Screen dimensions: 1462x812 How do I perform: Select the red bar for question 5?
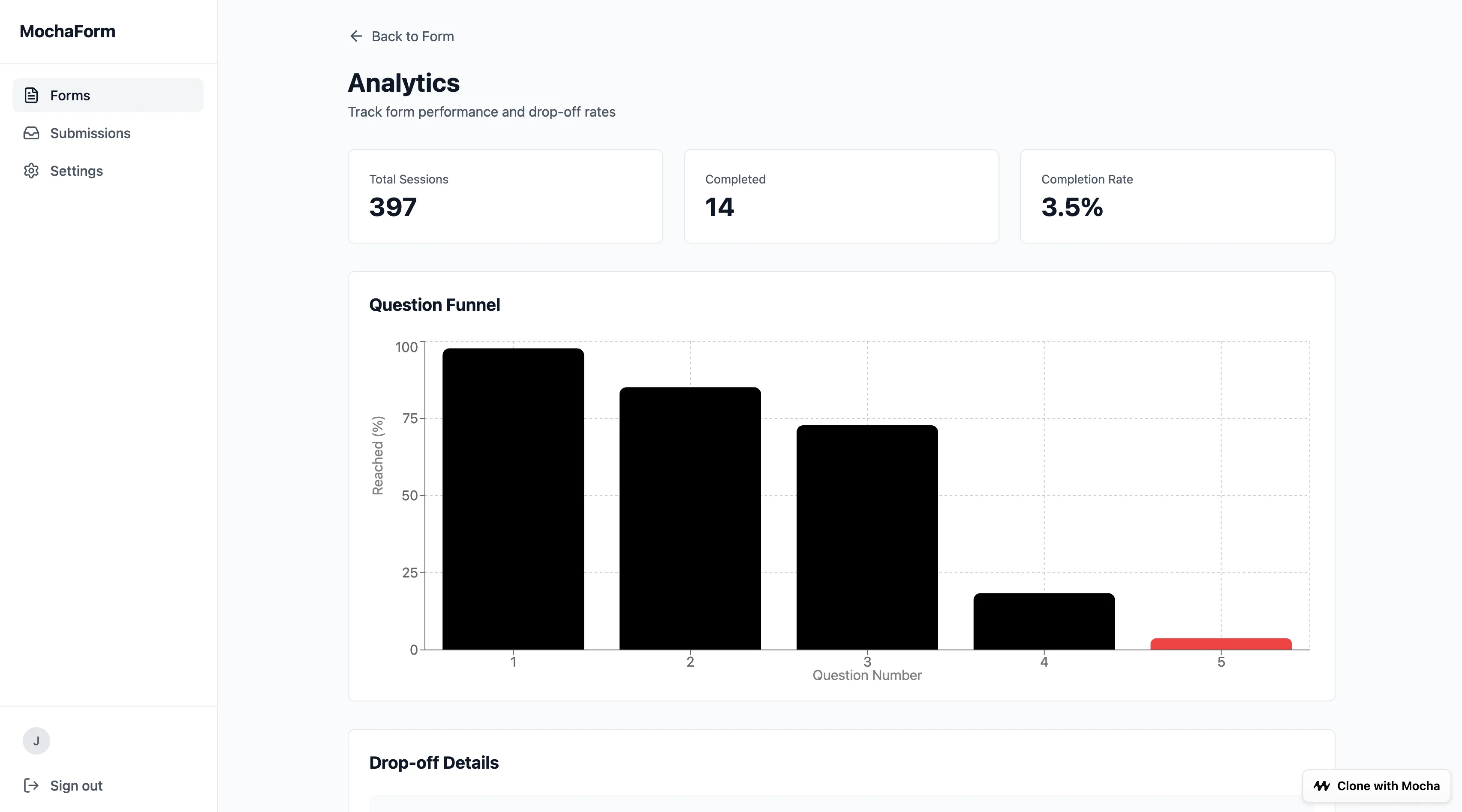pos(1221,645)
